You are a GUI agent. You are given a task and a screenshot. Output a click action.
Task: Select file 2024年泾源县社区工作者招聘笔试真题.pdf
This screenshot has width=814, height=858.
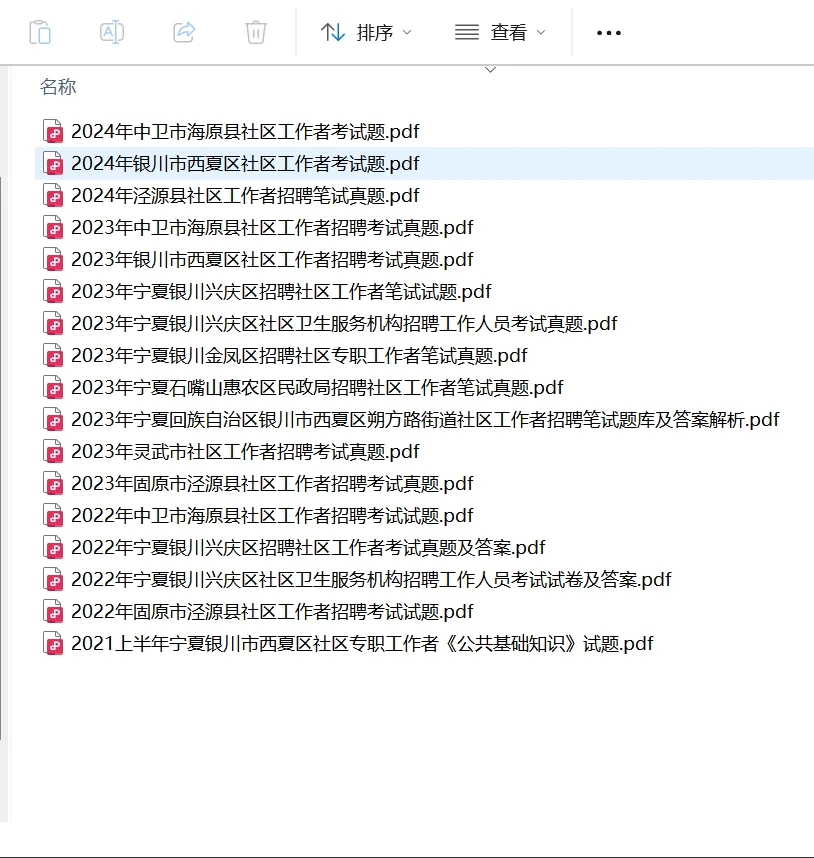click(x=245, y=195)
